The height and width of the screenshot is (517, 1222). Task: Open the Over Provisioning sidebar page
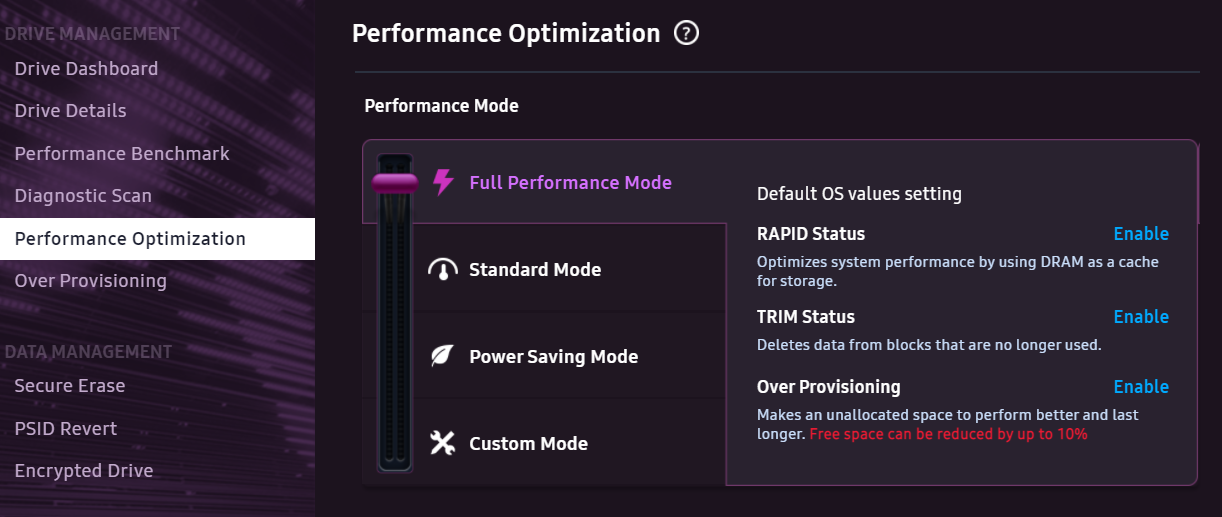[x=90, y=281]
